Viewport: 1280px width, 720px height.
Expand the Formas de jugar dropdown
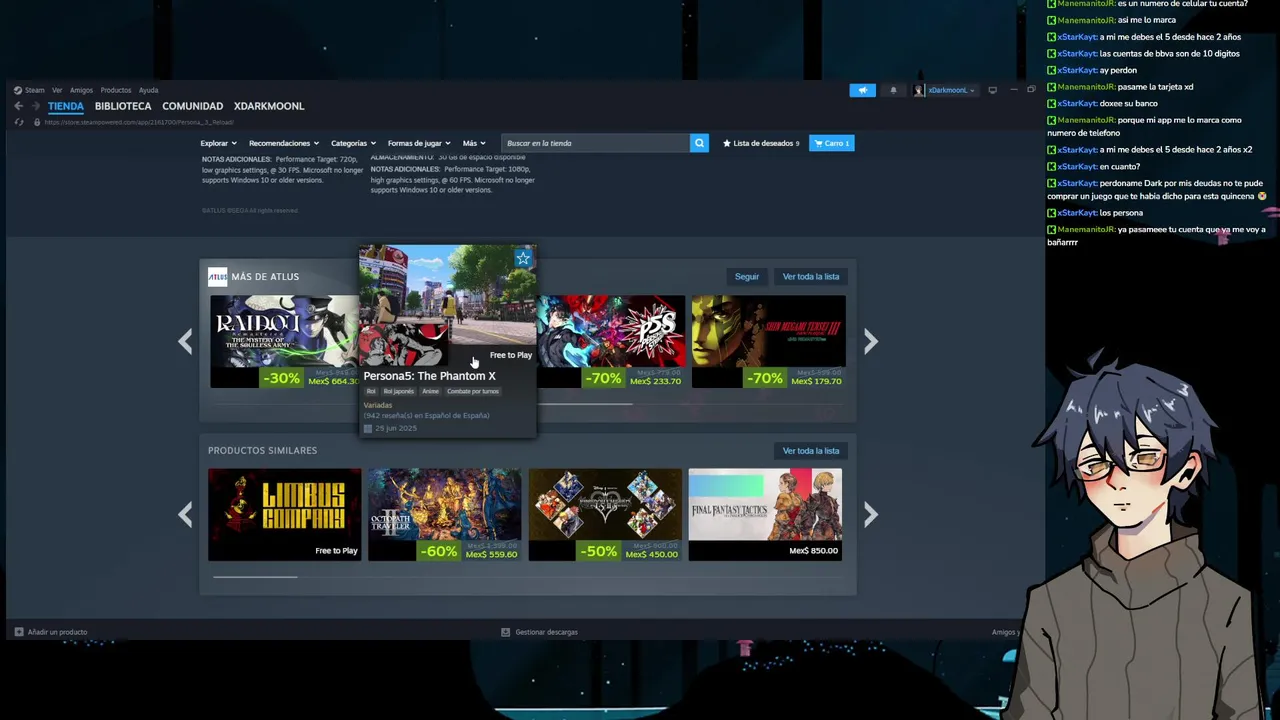click(x=419, y=143)
